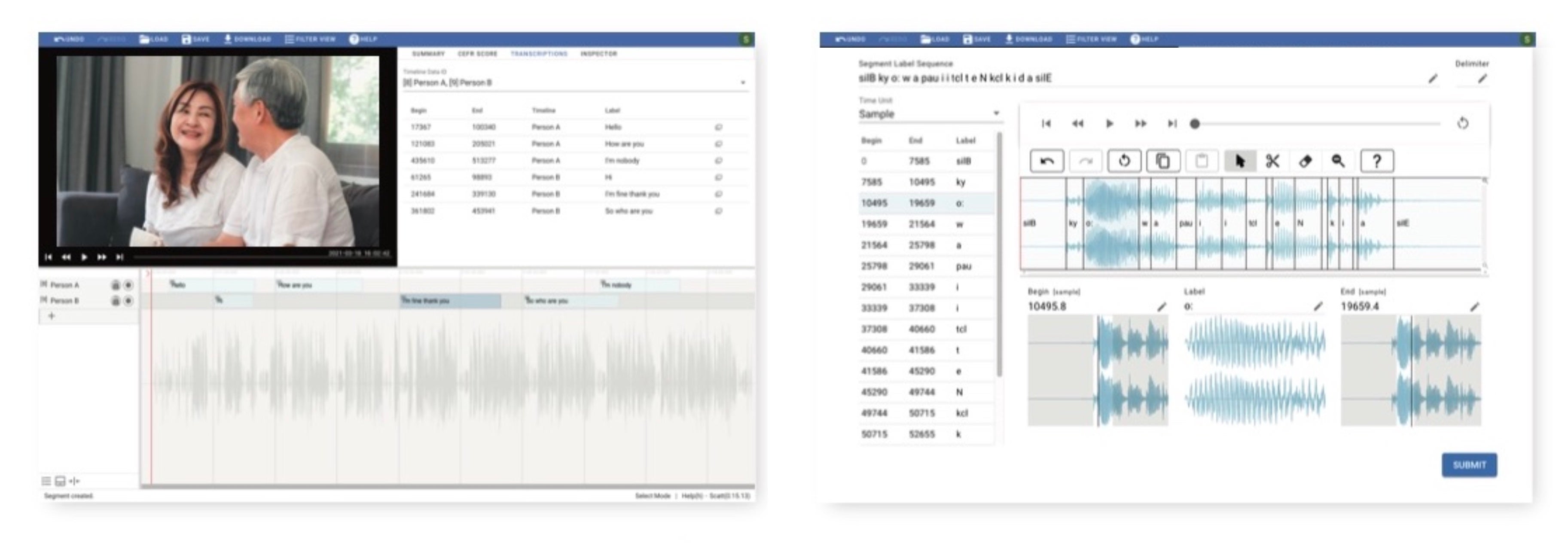Click Download in left window top bar
Screen dimensions: 1568x552
click(247, 39)
